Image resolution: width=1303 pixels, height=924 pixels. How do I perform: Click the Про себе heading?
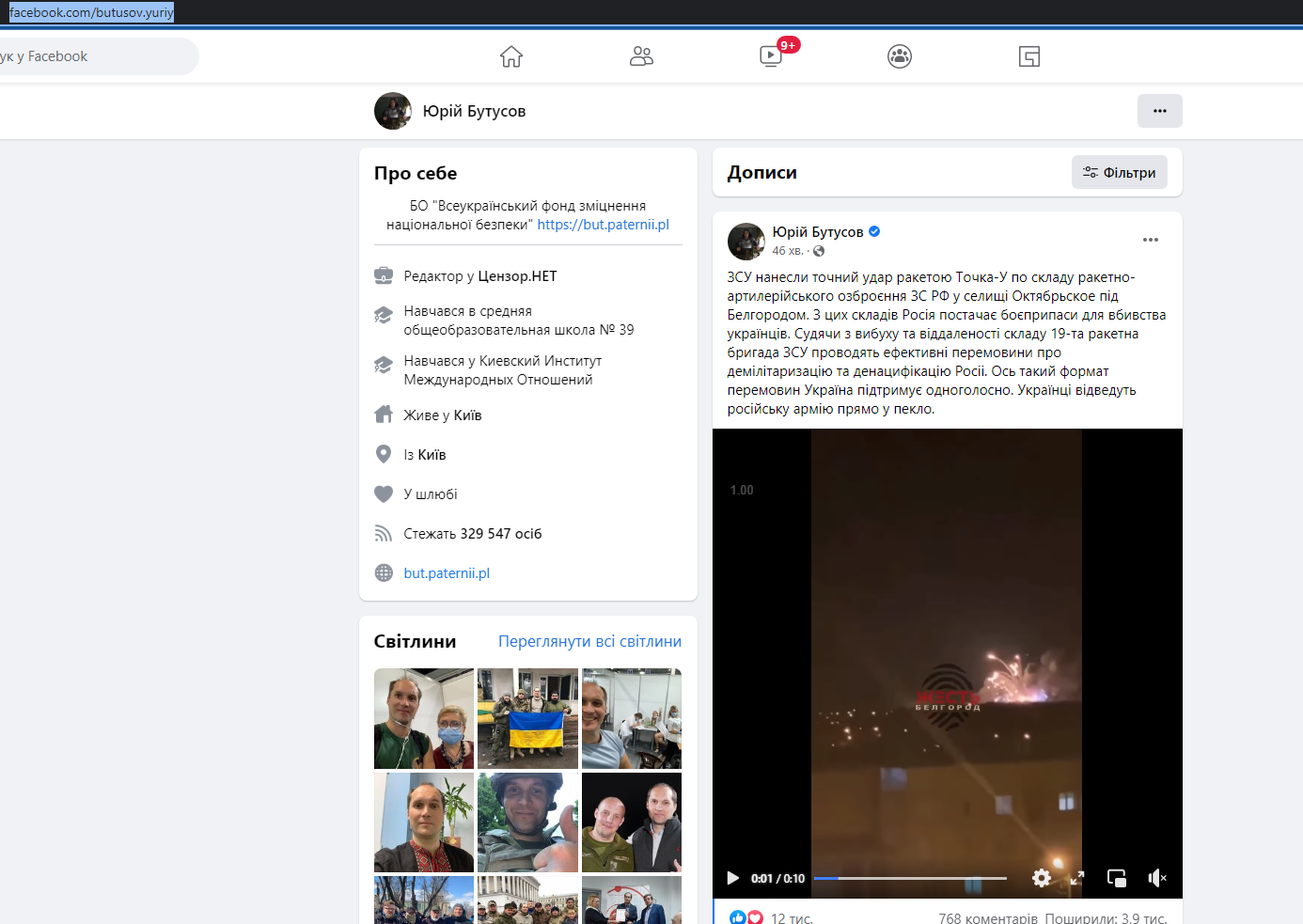coord(416,173)
